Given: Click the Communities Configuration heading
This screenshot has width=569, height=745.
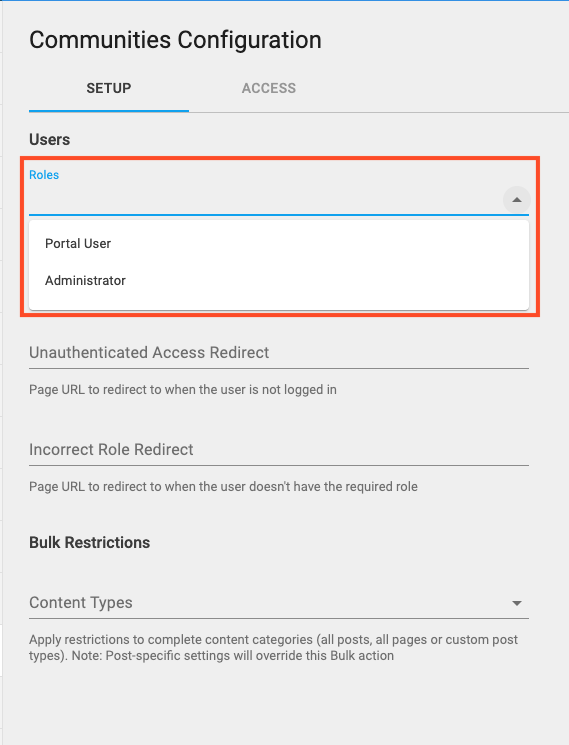Looking at the screenshot, I should (x=175, y=40).
